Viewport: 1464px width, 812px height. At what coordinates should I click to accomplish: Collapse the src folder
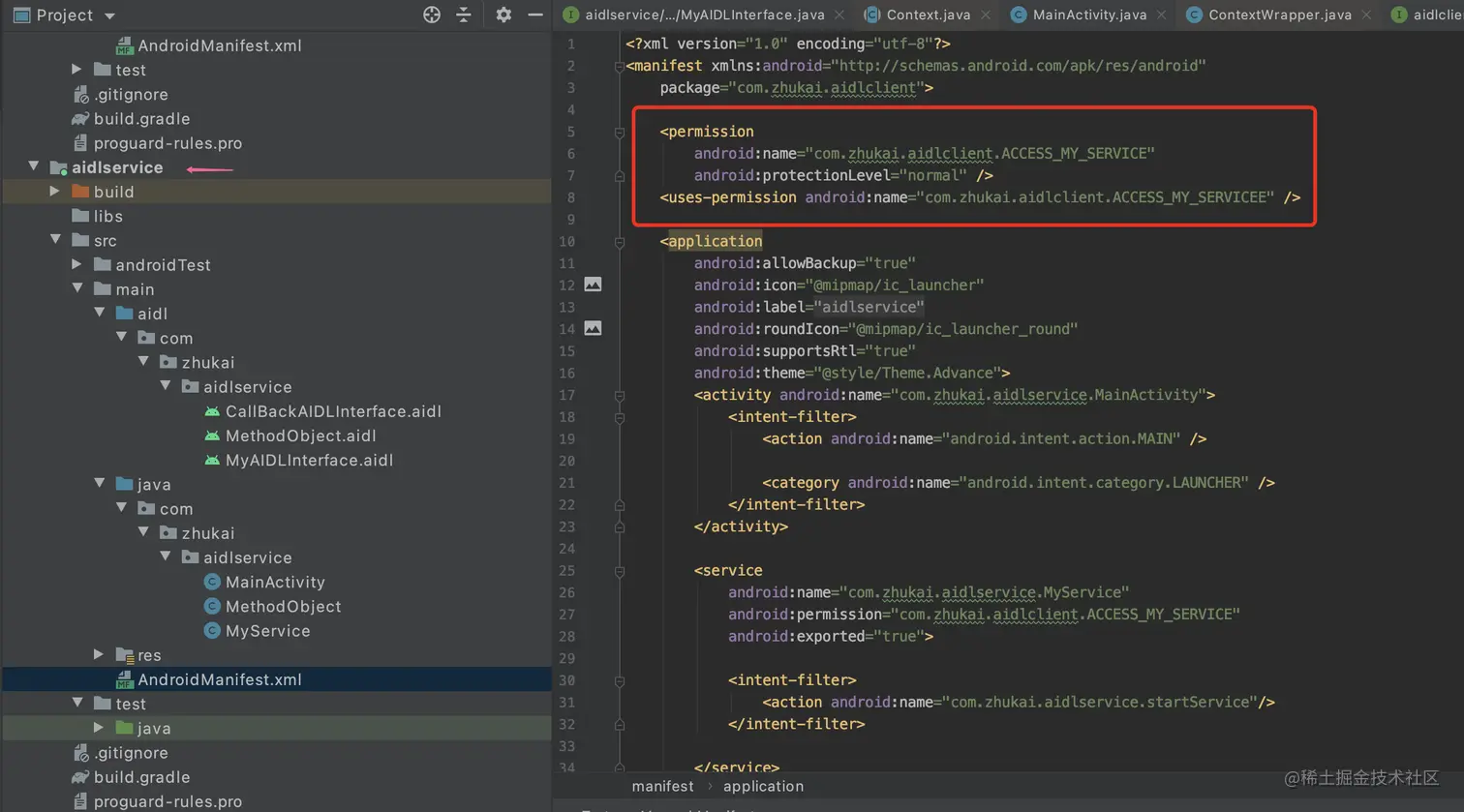tap(55, 239)
